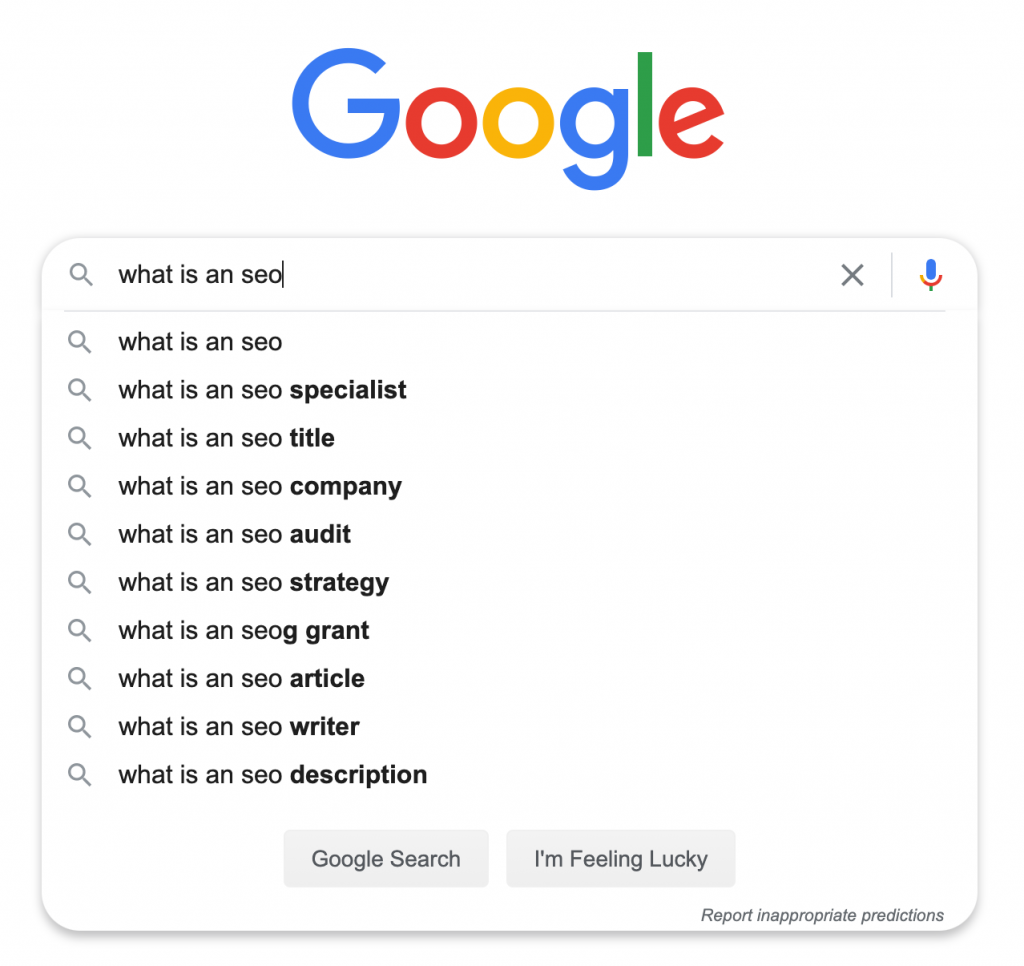Viewport: 1024px width, 966px height.
Task: Click the magnifier icon beside 'seo title' suggestion
Action: click(x=80, y=438)
